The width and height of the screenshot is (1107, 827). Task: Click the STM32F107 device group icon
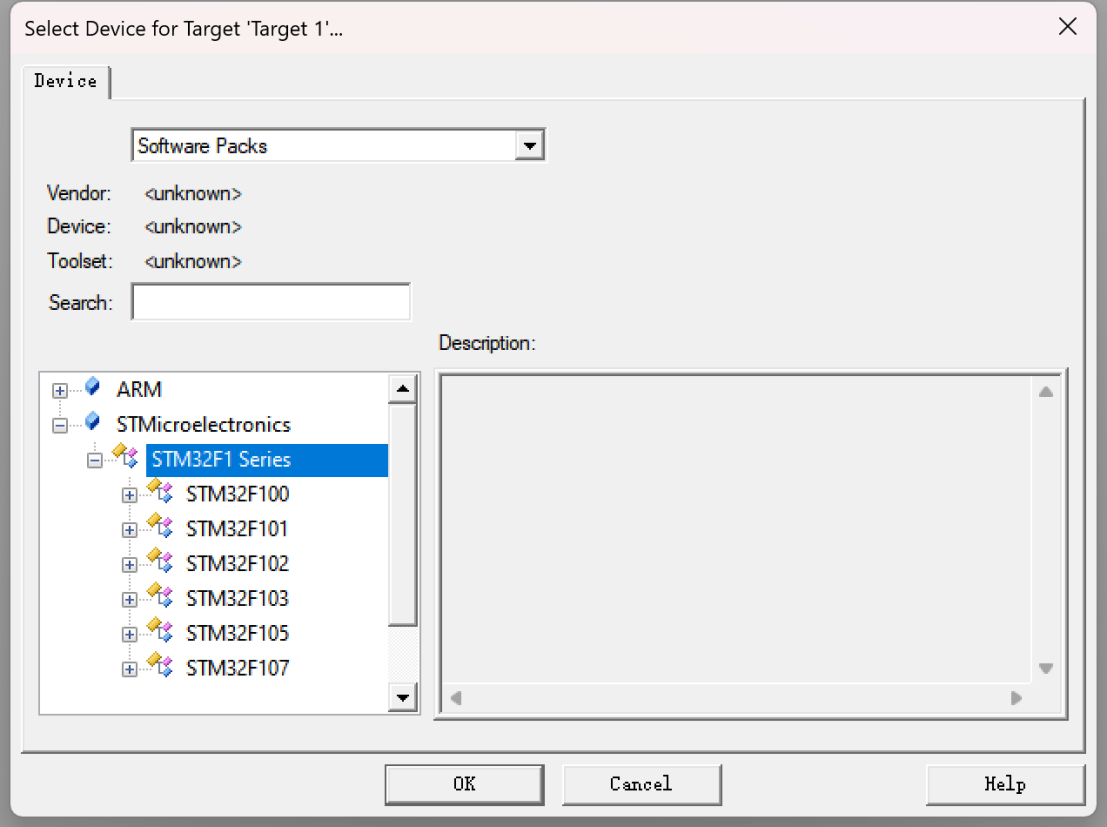[x=160, y=665]
